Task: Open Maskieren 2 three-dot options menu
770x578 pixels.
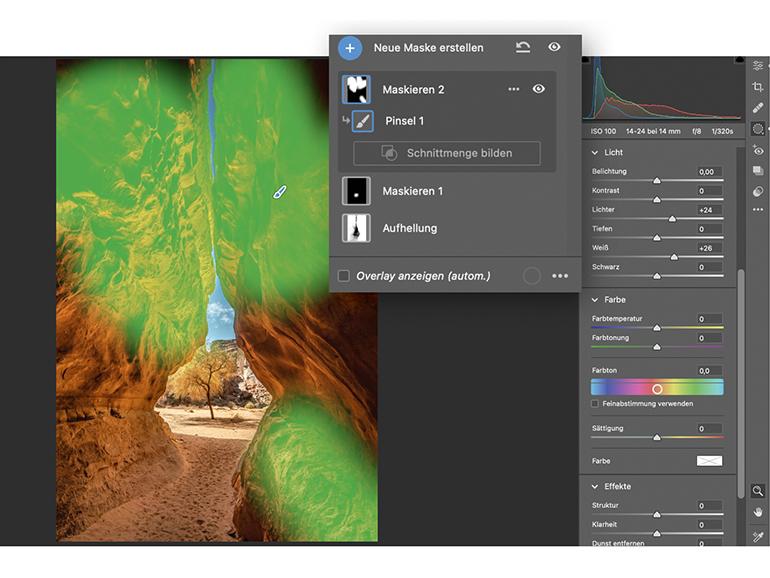Action: click(514, 89)
